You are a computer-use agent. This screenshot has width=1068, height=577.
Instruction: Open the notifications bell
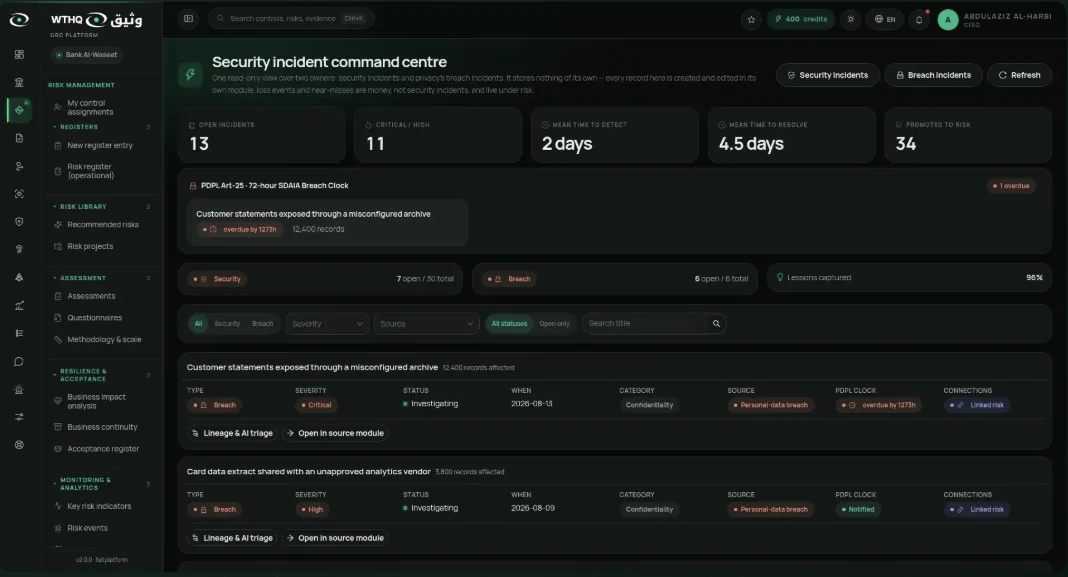(919, 19)
